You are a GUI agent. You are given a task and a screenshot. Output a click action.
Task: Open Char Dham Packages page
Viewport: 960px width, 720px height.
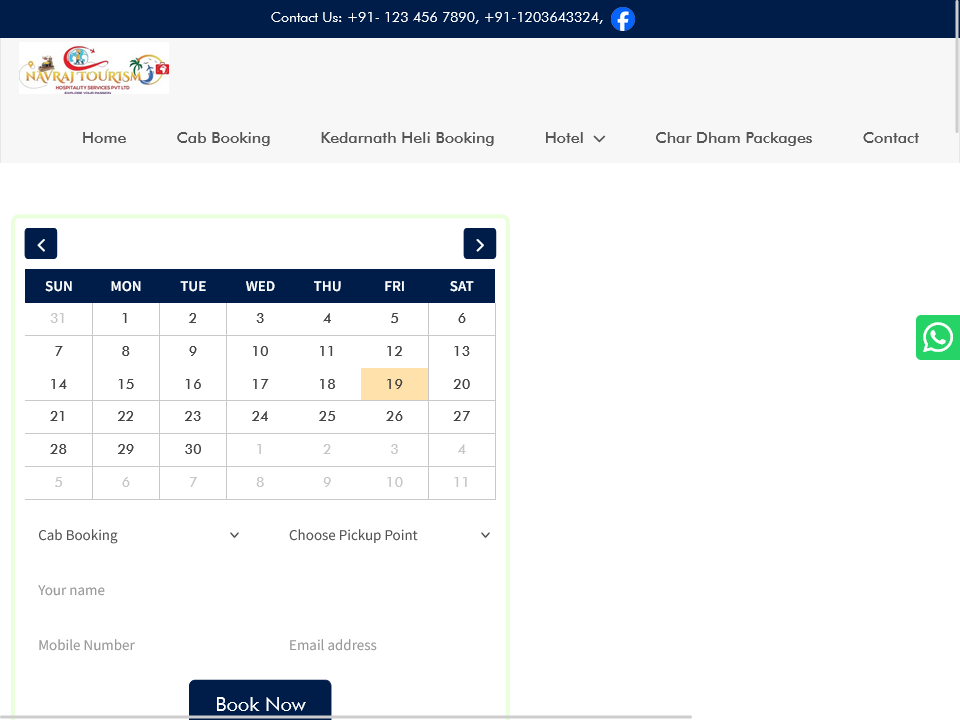(733, 138)
